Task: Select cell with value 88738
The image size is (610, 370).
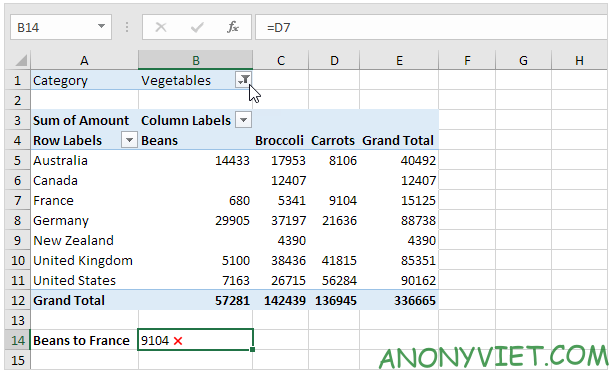Action: (x=399, y=220)
